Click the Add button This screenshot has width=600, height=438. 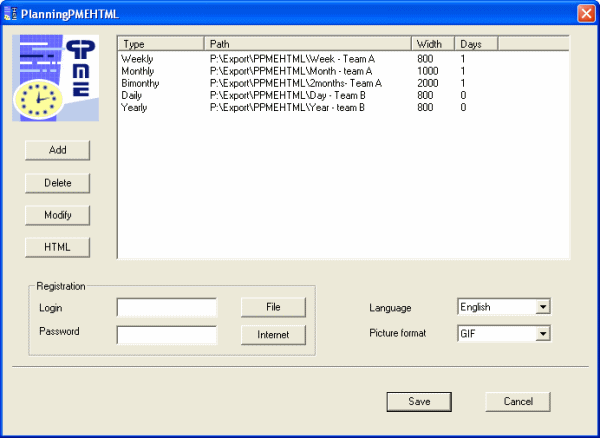pos(57,150)
